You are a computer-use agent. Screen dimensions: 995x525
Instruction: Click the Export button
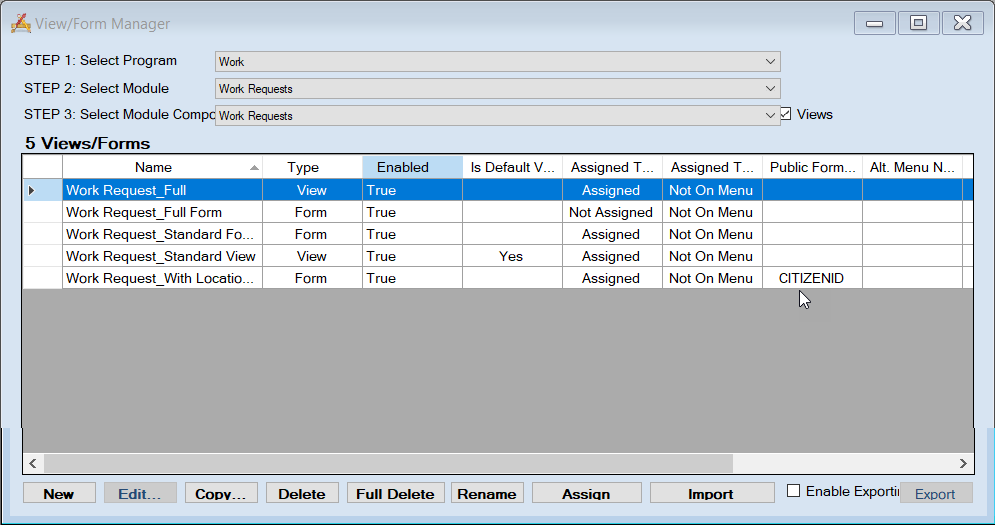[x=935, y=493]
